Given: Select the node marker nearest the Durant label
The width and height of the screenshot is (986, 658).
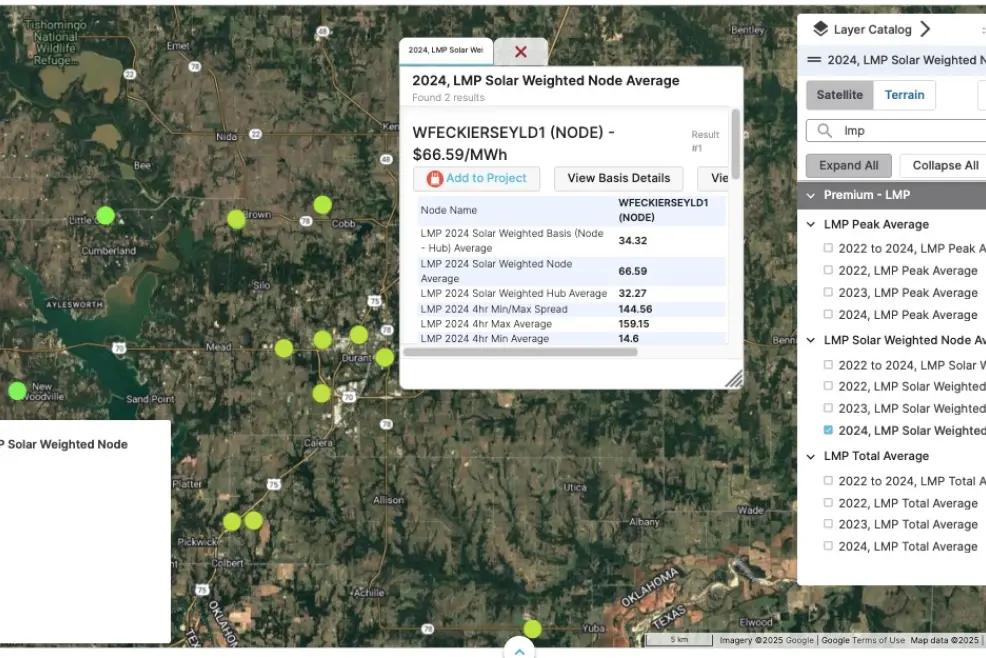Looking at the screenshot, I should [x=358, y=334].
